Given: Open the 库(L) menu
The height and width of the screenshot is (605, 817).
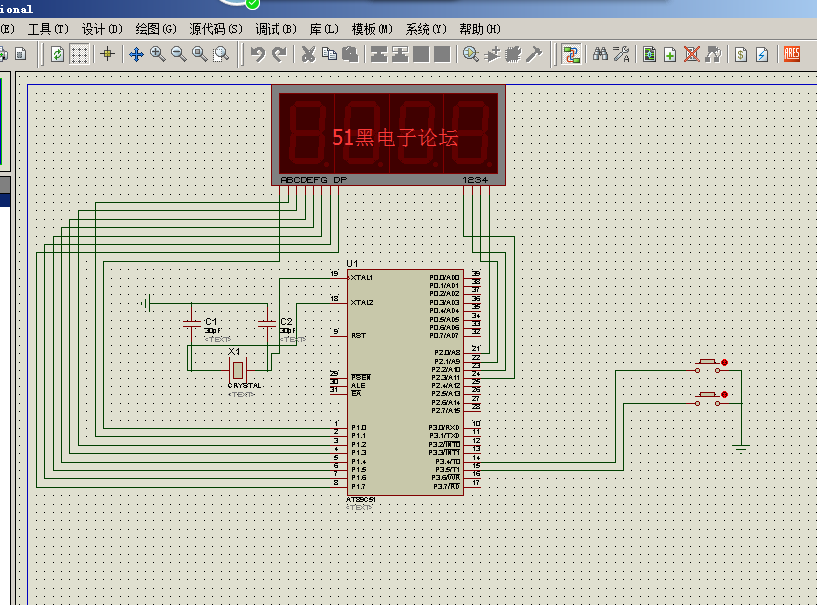Looking at the screenshot, I should pyautogui.click(x=324, y=29).
